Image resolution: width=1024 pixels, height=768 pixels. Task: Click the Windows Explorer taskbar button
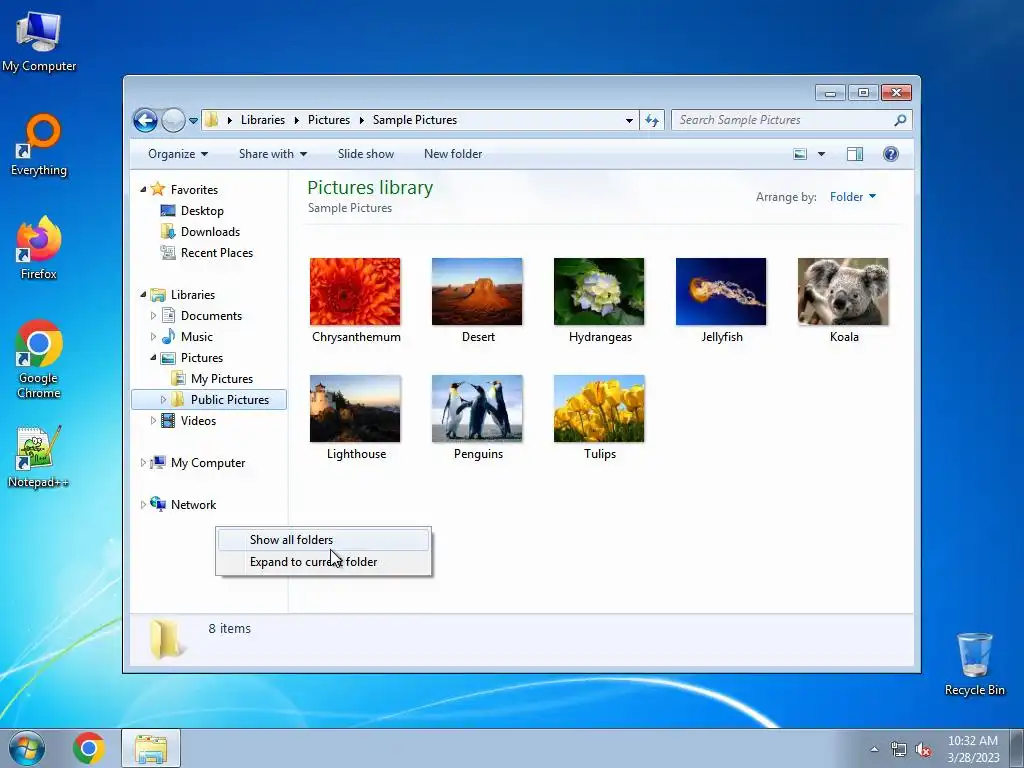(x=151, y=748)
